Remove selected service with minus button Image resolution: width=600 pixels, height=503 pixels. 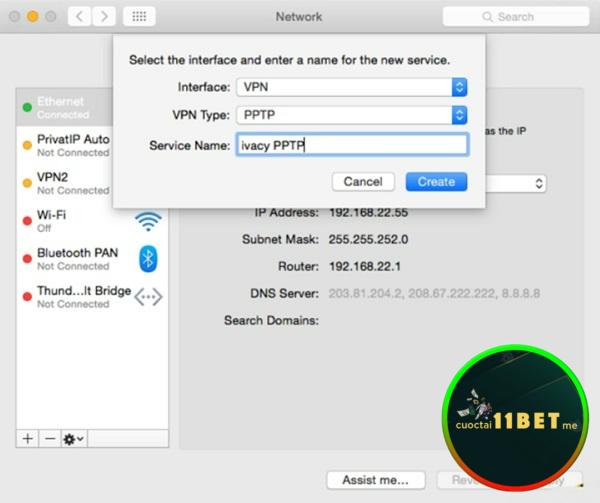[50, 438]
